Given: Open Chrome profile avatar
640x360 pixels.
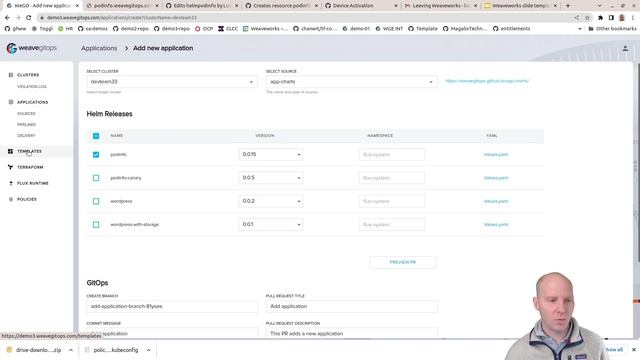Looking at the screenshot, I should click(622, 18).
